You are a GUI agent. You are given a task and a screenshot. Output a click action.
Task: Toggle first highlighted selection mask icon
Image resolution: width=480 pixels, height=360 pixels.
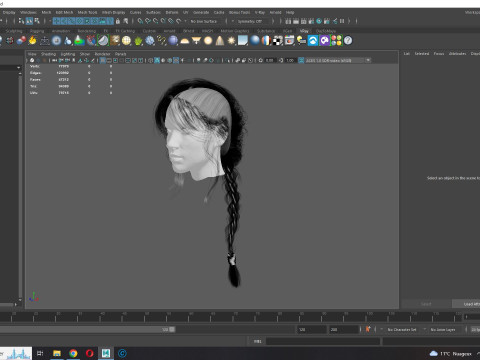point(56,21)
